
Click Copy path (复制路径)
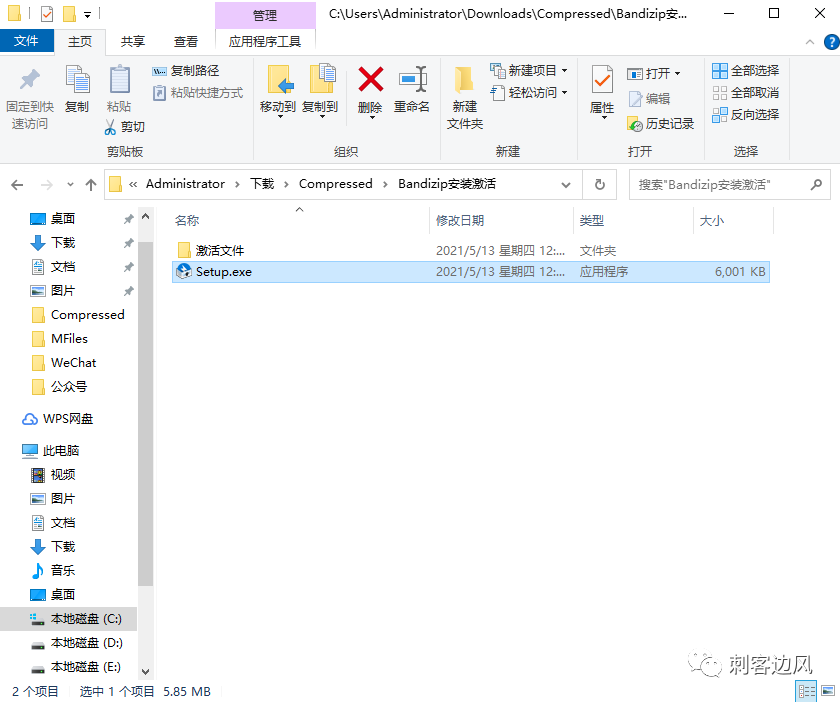click(x=186, y=71)
